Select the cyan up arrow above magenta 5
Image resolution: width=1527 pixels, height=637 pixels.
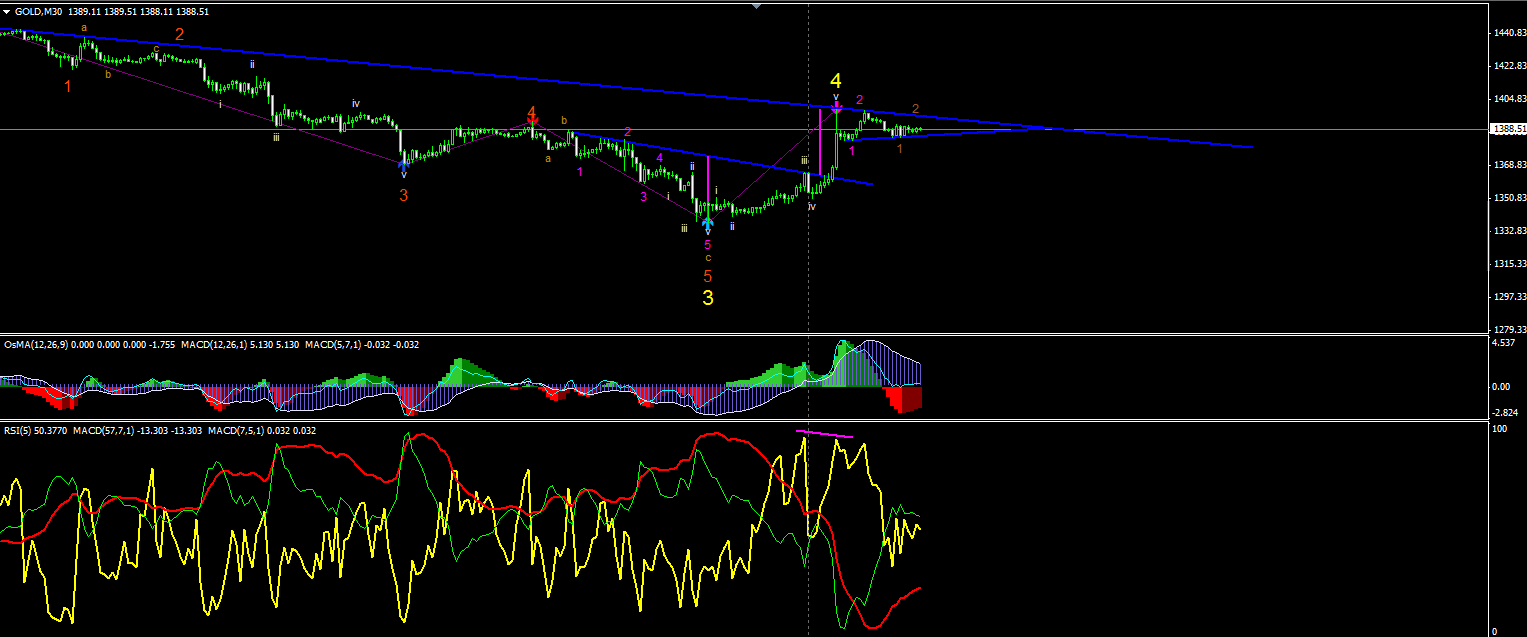coord(708,225)
